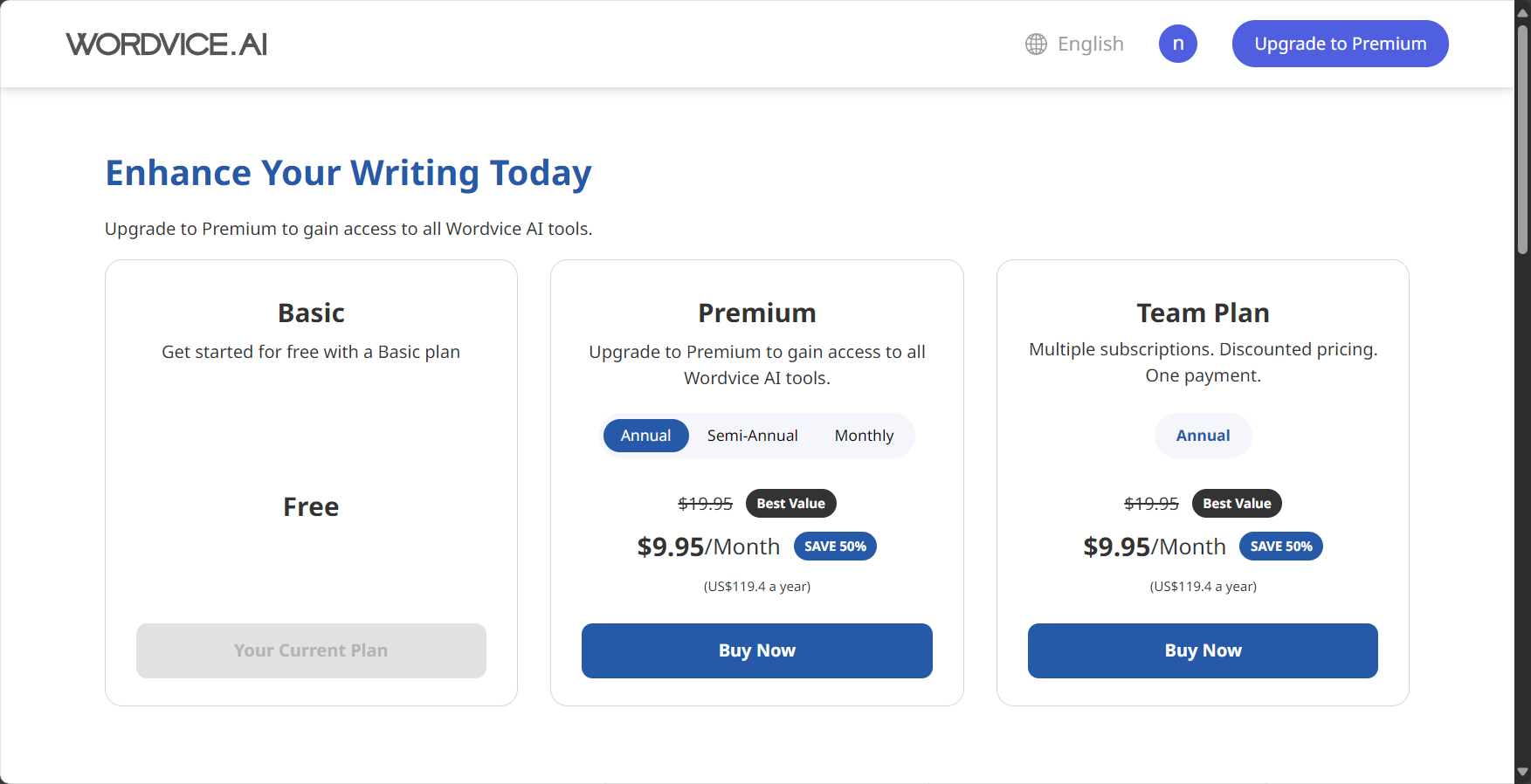Select Annual billing for Premium
Screen dimensions: 1531x784
(x=645, y=436)
